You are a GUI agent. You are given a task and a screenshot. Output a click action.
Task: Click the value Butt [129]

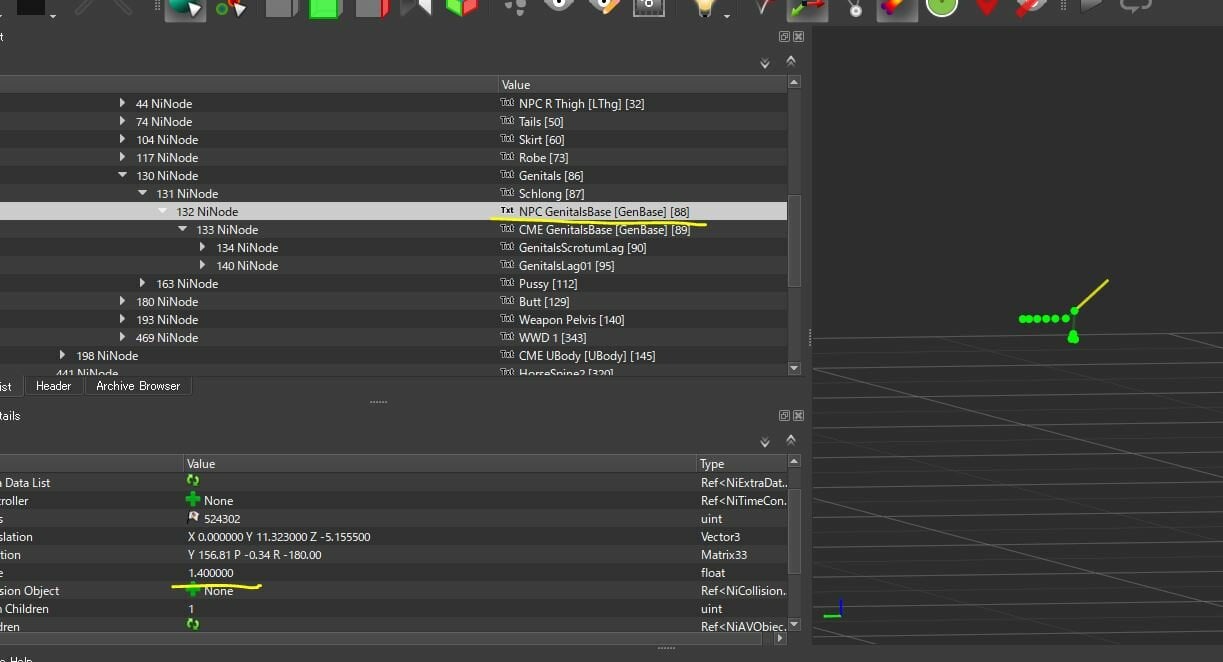[544, 302]
